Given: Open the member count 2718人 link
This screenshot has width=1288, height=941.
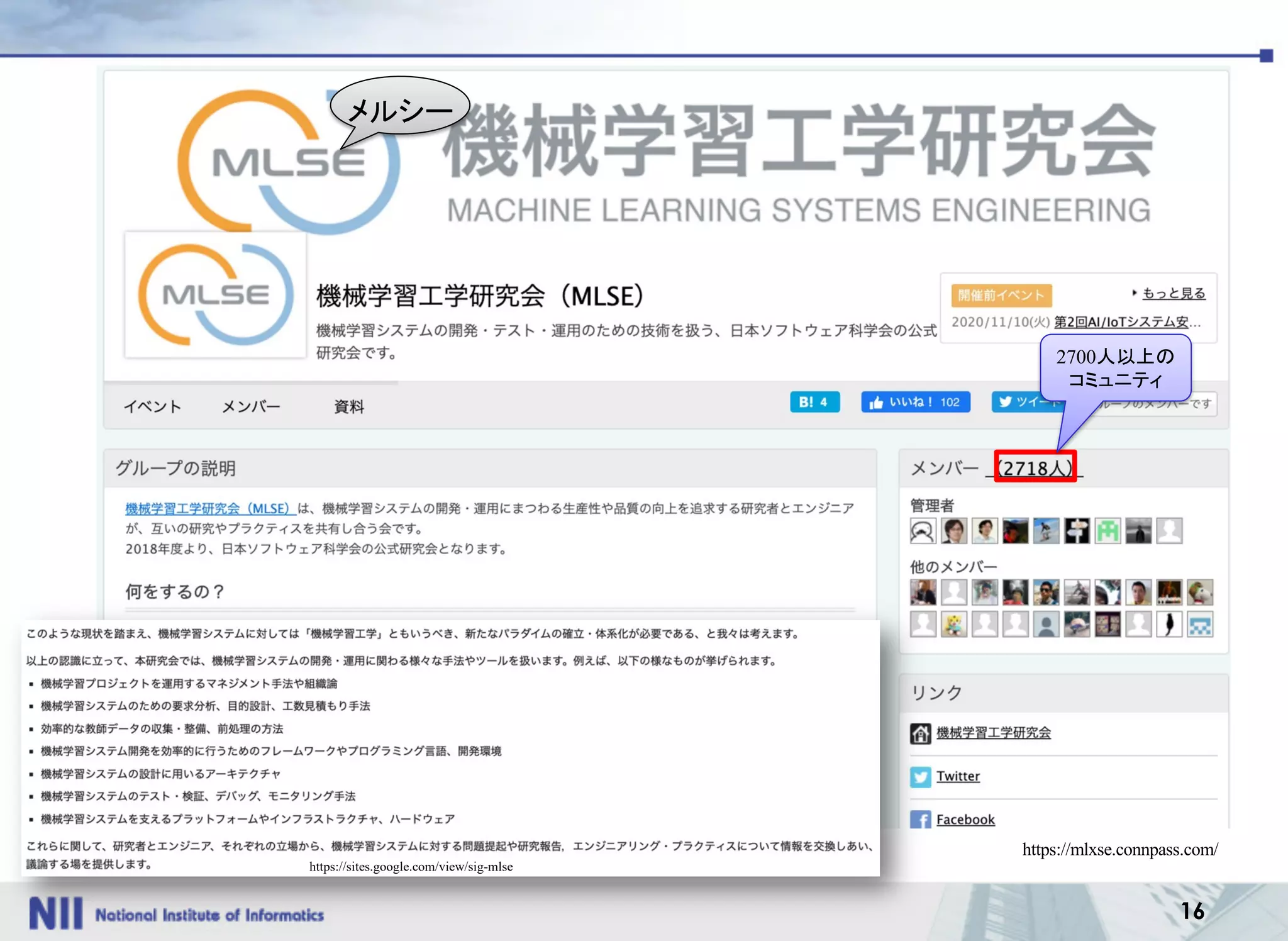Looking at the screenshot, I should [x=1035, y=467].
